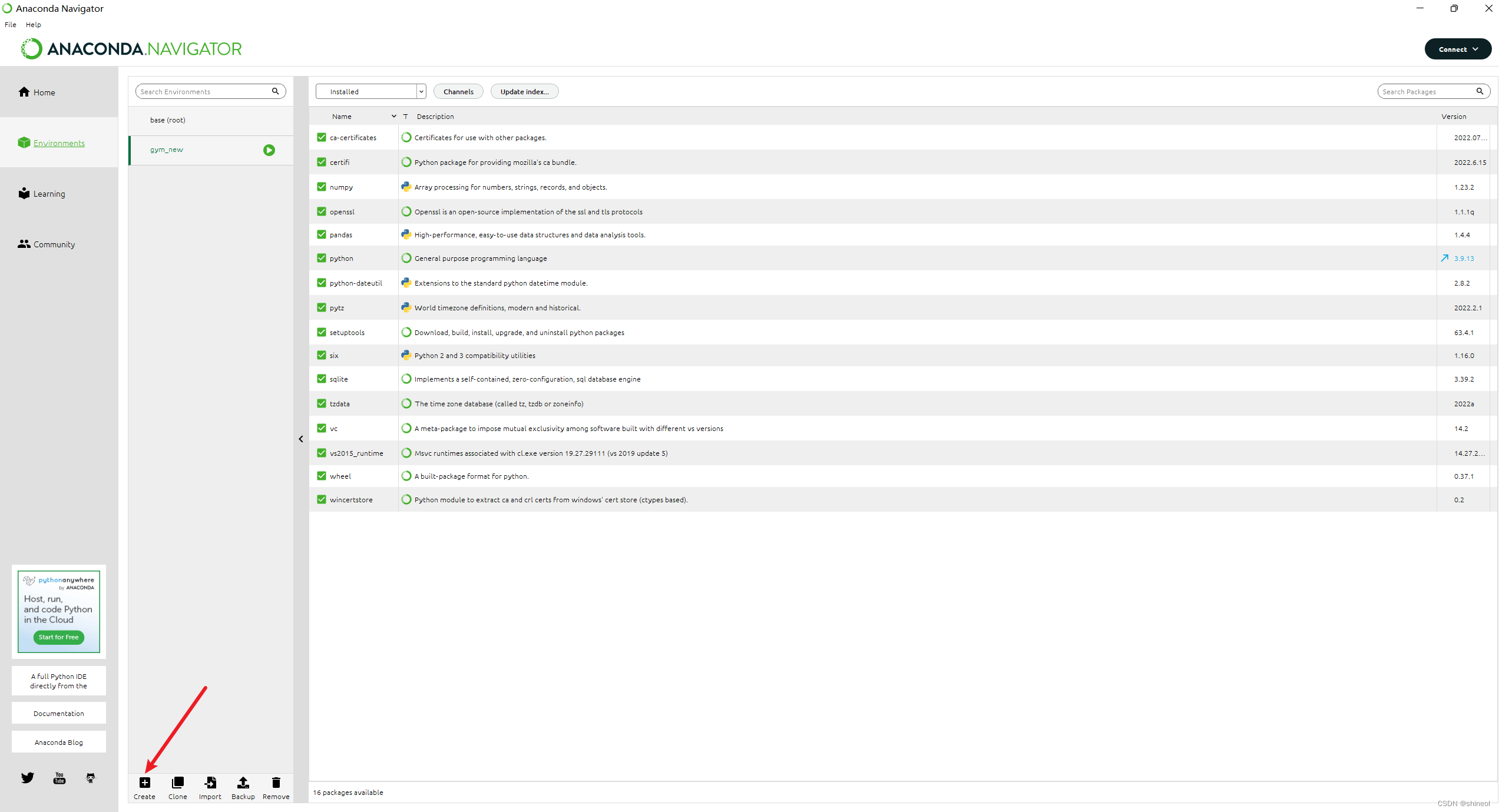Switch to the Learning tab
The width and height of the screenshot is (1499, 812).
49,194
